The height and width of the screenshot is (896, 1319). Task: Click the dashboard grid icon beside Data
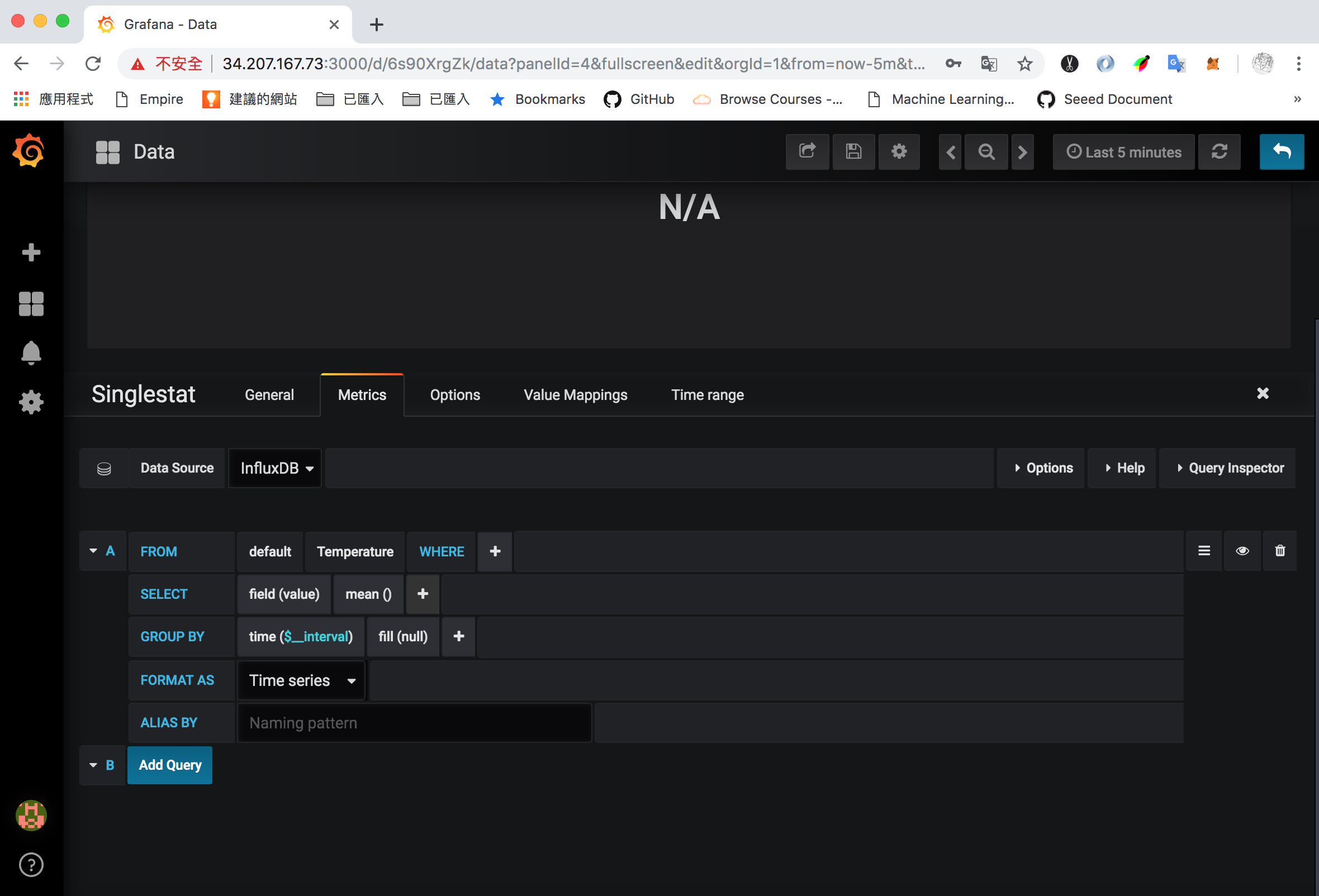click(108, 152)
